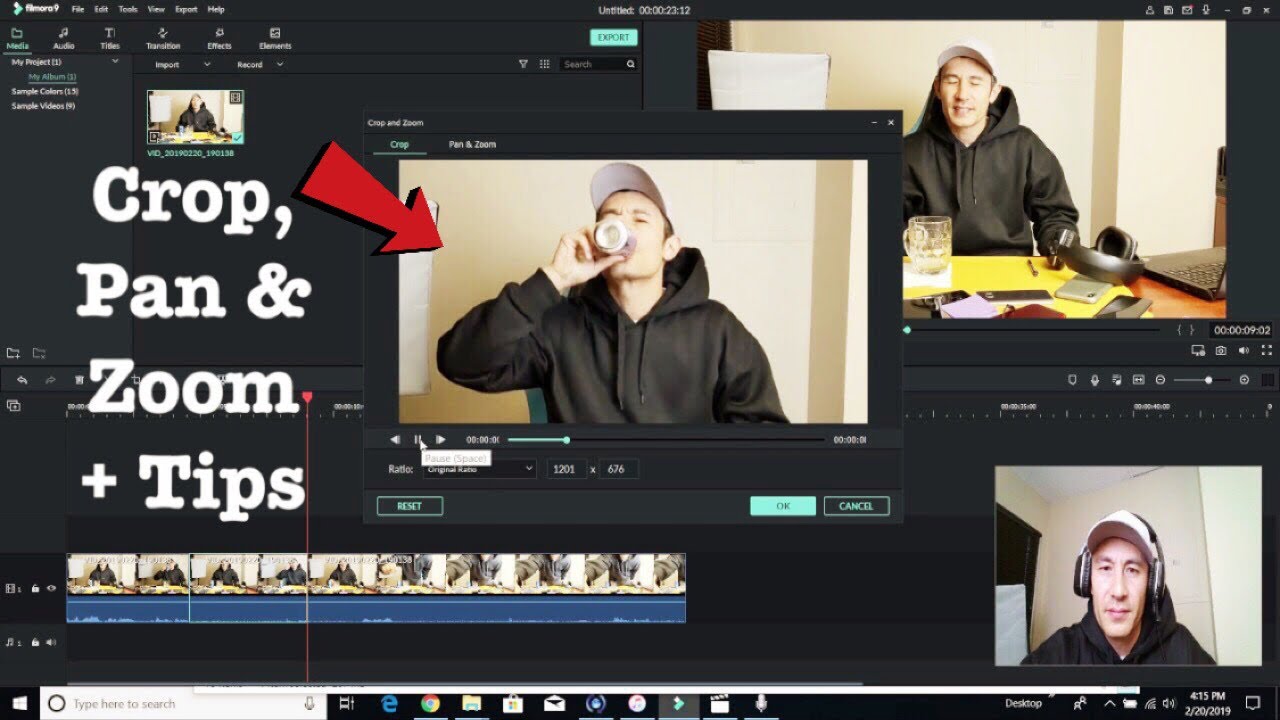This screenshot has width=1280, height=720.
Task: Select the VID_20190220_190138 media thumbnail
Action: pos(195,117)
